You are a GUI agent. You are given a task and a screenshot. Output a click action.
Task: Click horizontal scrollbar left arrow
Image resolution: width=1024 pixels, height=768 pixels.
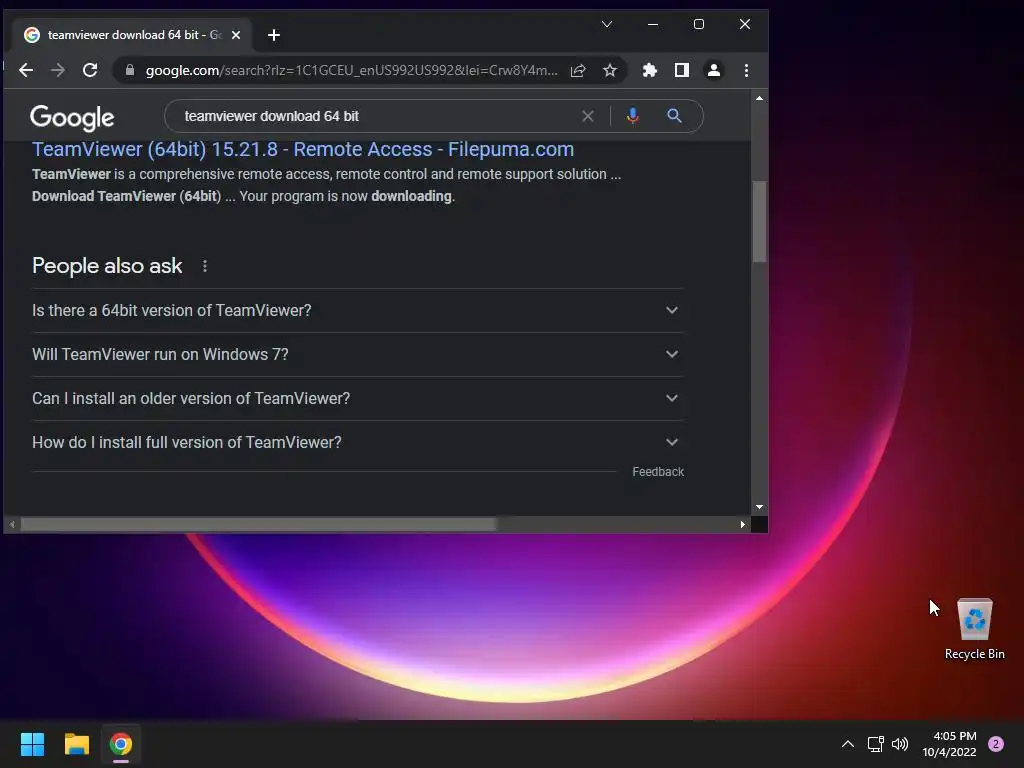pyautogui.click(x=12, y=524)
